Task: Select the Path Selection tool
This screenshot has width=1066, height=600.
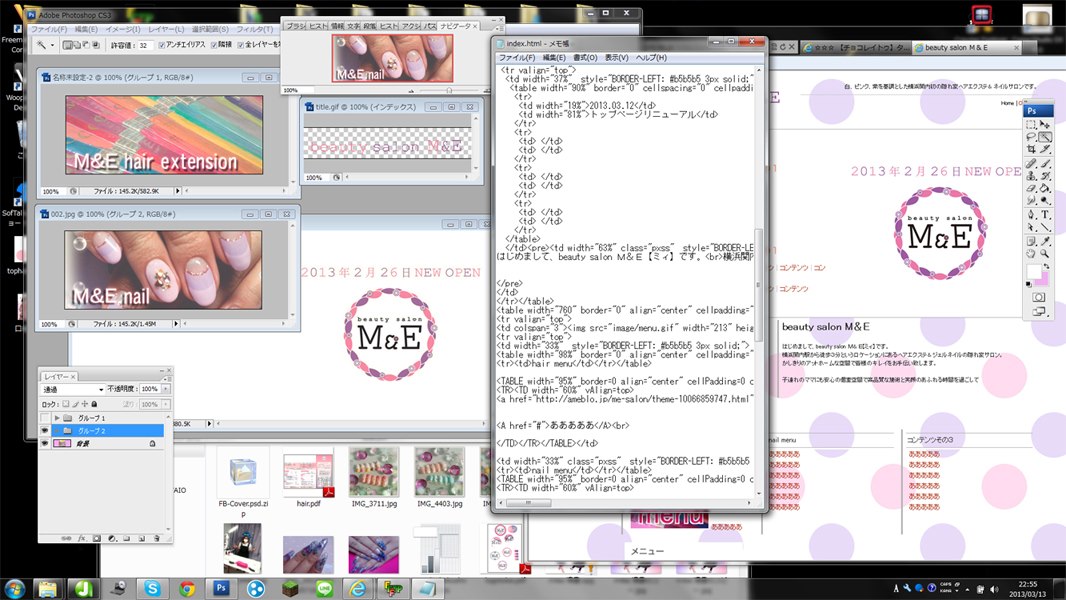Action: point(1031,227)
